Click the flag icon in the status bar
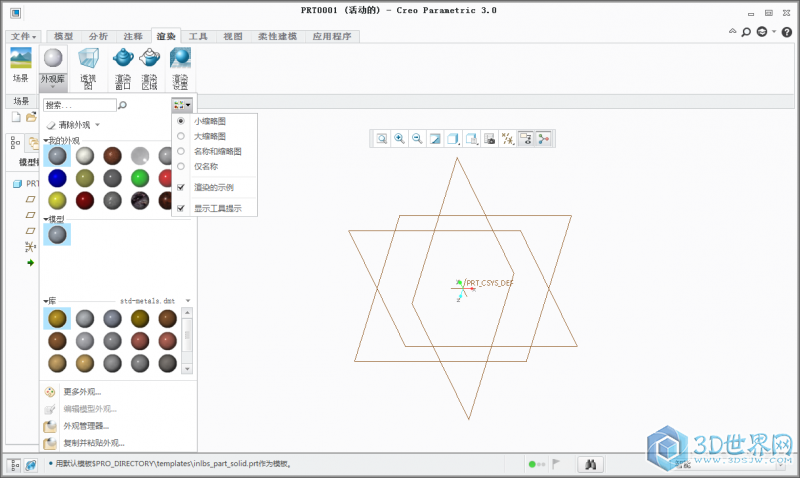Screen dimensions: 800x478 [x=556, y=464]
